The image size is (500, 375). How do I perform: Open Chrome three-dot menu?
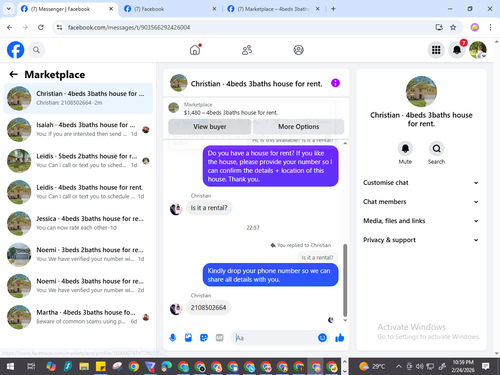[x=490, y=27]
